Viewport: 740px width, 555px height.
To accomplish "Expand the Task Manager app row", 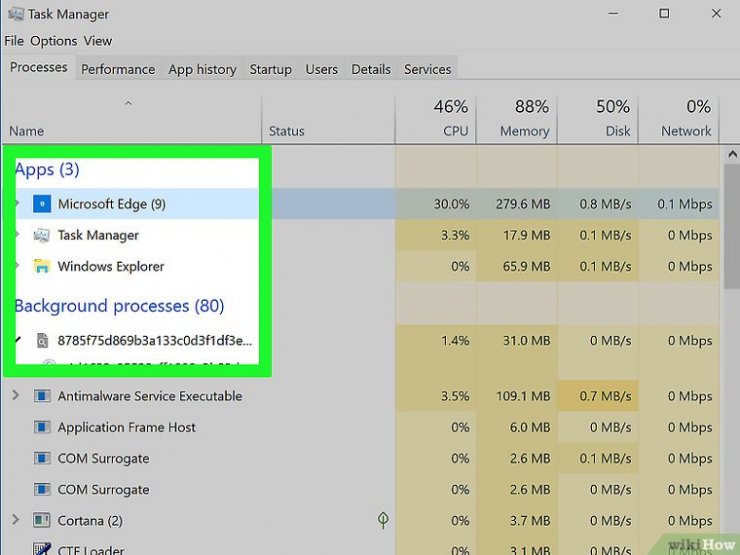I will click(17, 235).
